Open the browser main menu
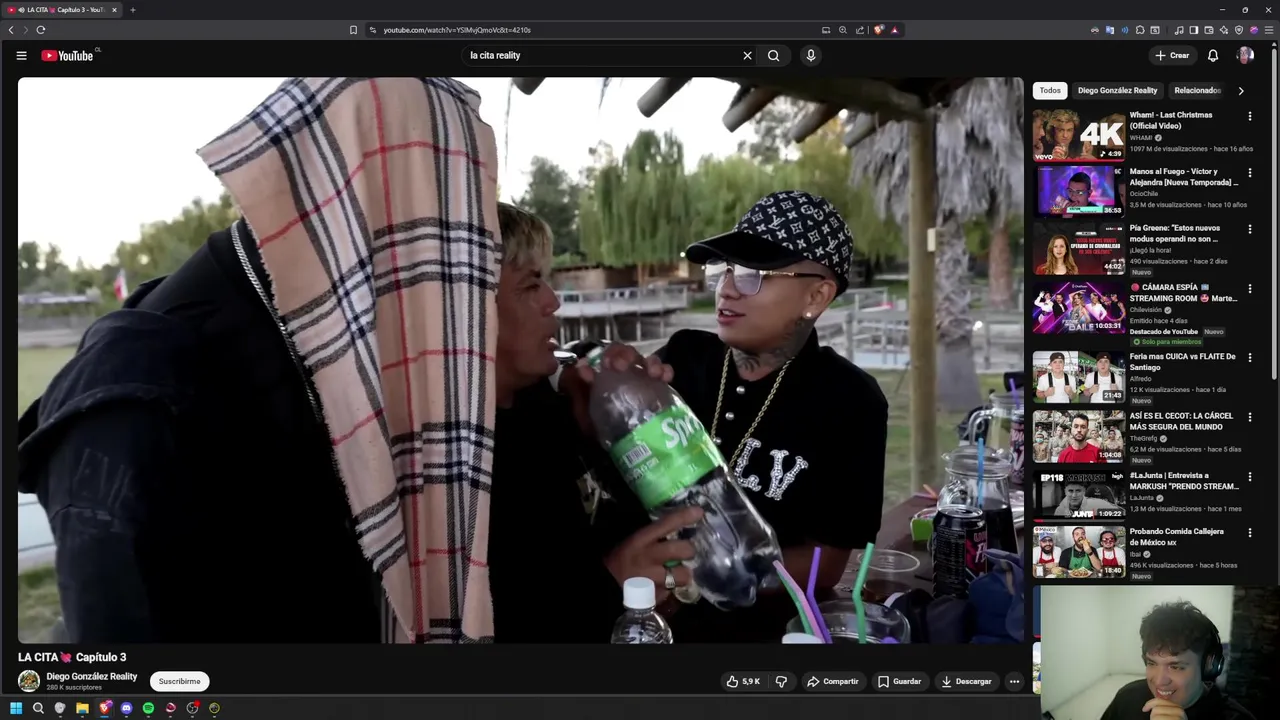The width and height of the screenshot is (1280, 720). (1269, 30)
